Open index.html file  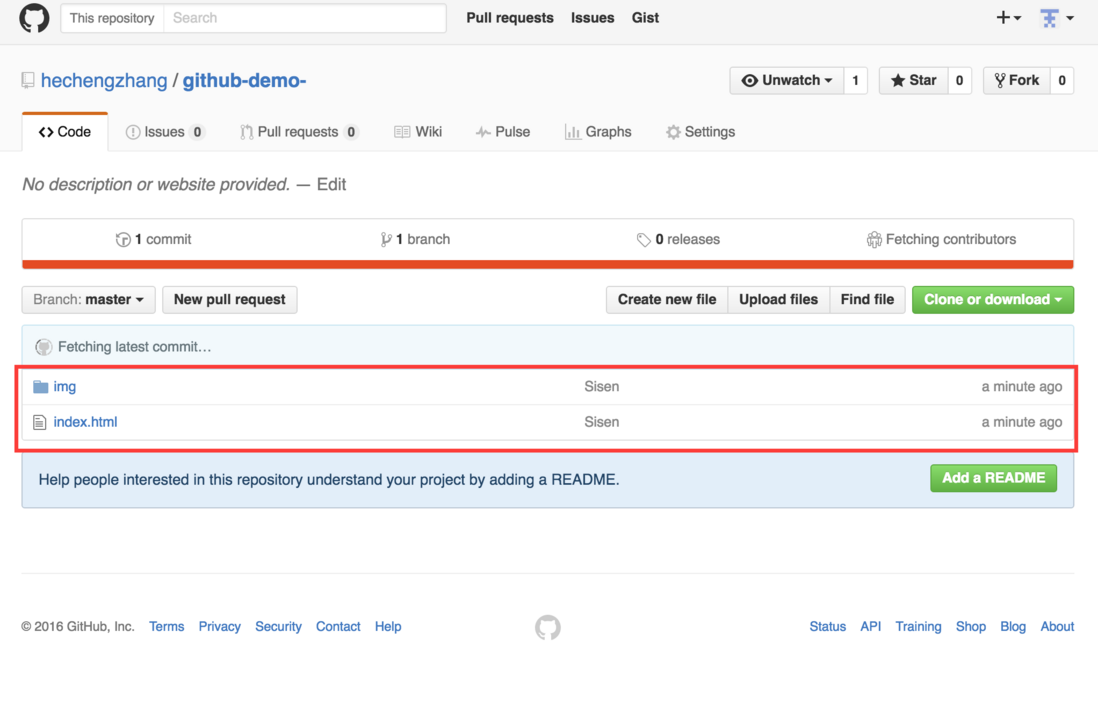[x=85, y=422]
